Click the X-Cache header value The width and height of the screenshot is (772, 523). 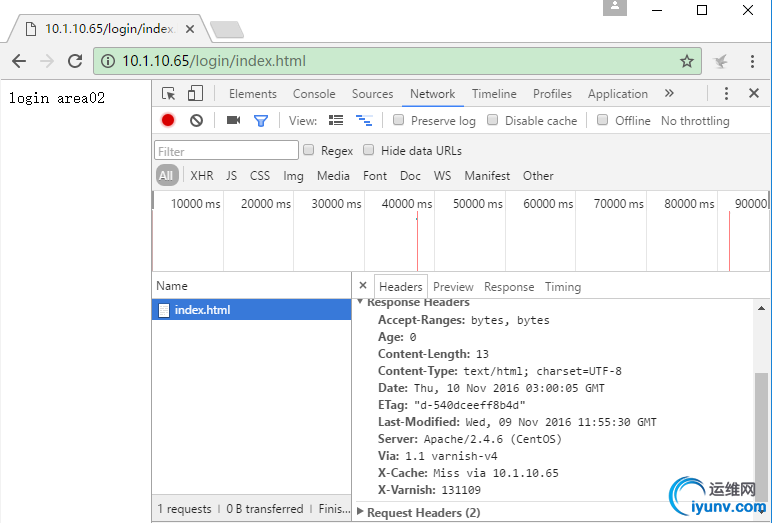tap(496, 473)
